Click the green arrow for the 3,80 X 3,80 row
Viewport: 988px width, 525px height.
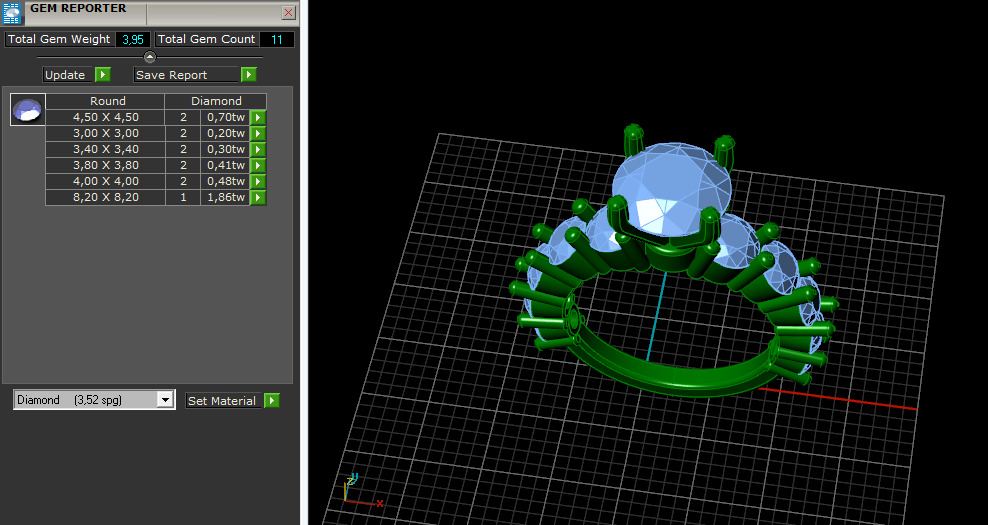tap(258, 166)
